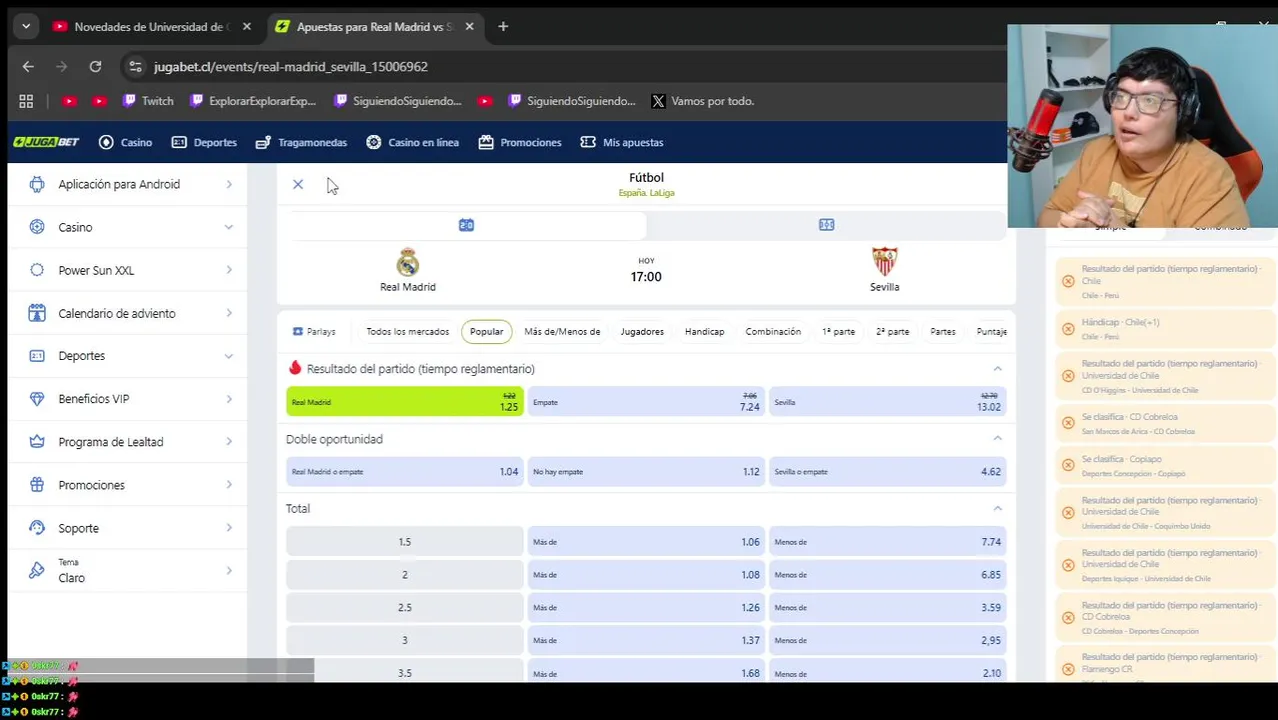
Task: Open a new browser tab
Action: click(x=503, y=27)
